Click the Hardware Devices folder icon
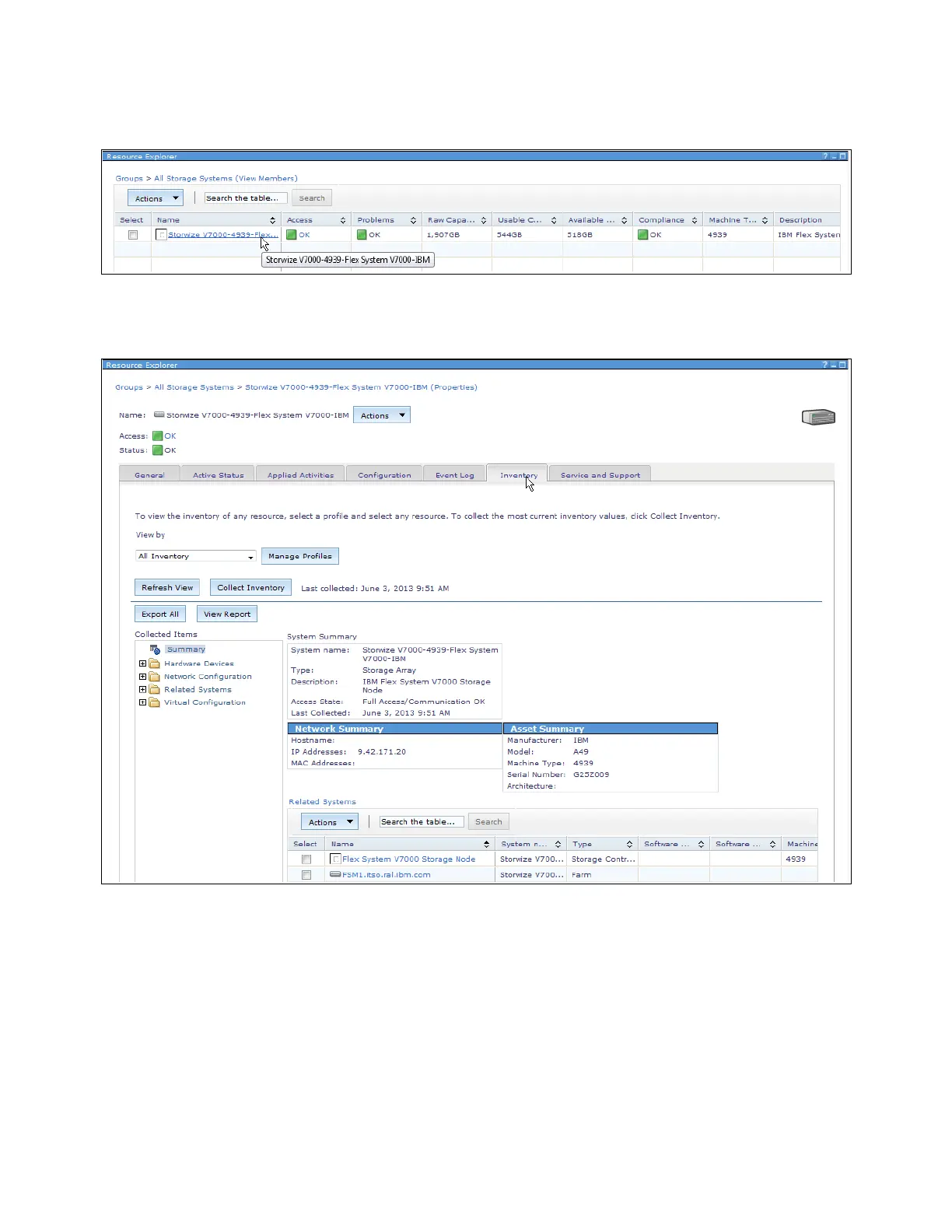The width and height of the screenshot is (952, 1232). pos(154,663)
